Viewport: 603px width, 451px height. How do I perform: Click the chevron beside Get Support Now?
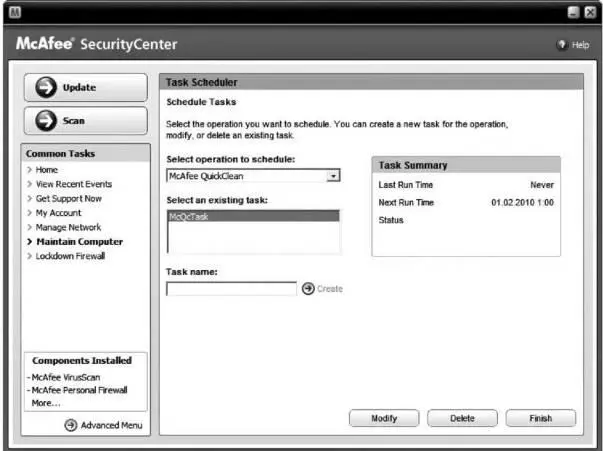tap(30, 198)
